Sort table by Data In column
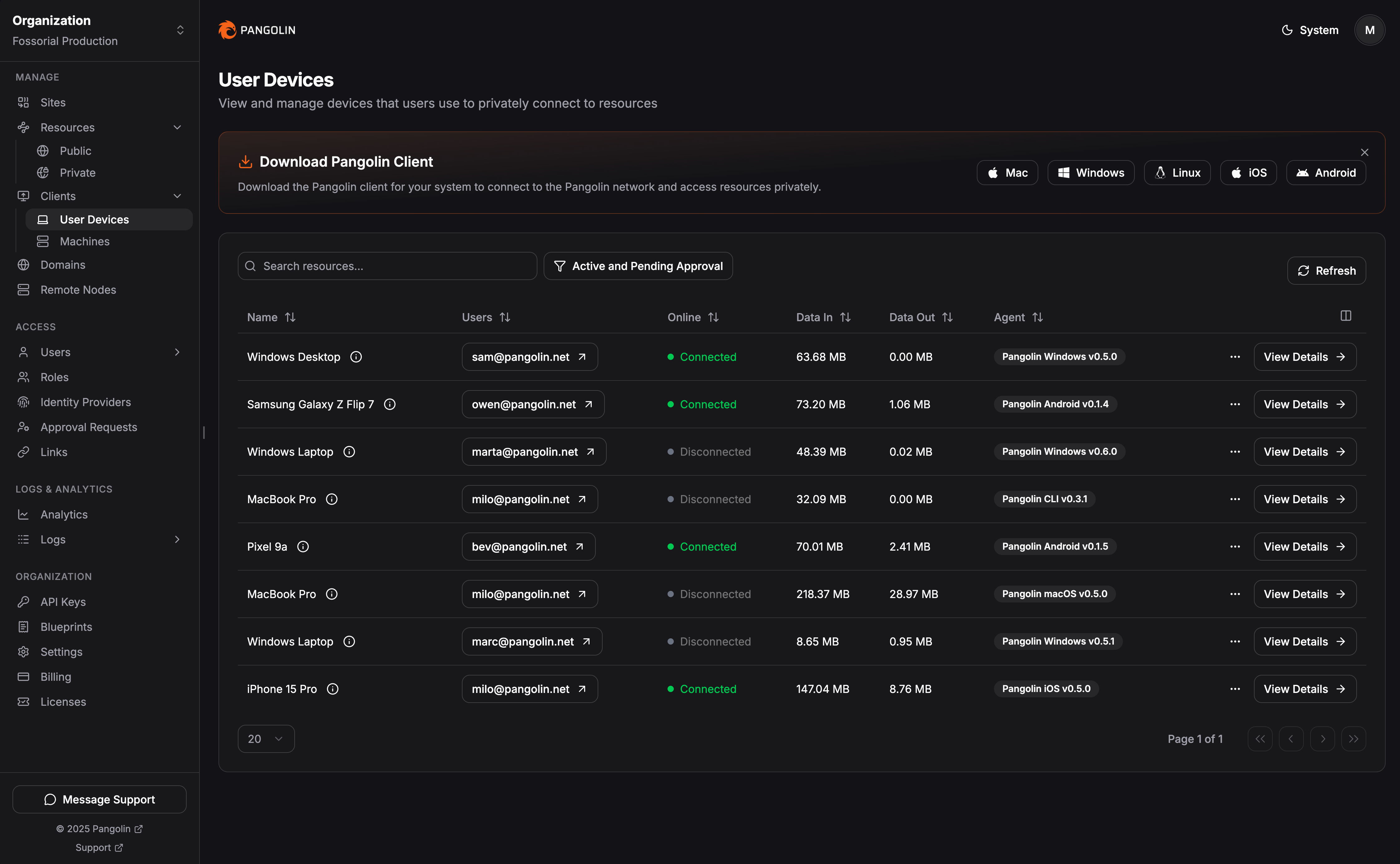 (x=823, y=317)
